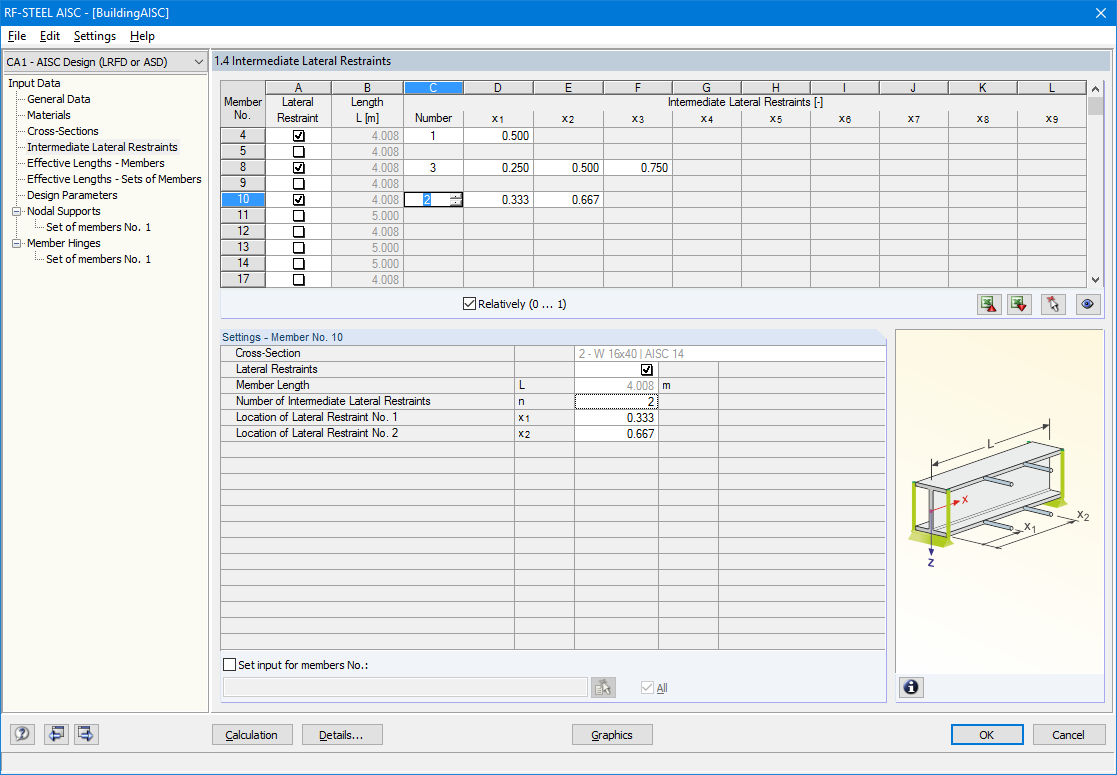Click the Graphics button

click(612, 734)
